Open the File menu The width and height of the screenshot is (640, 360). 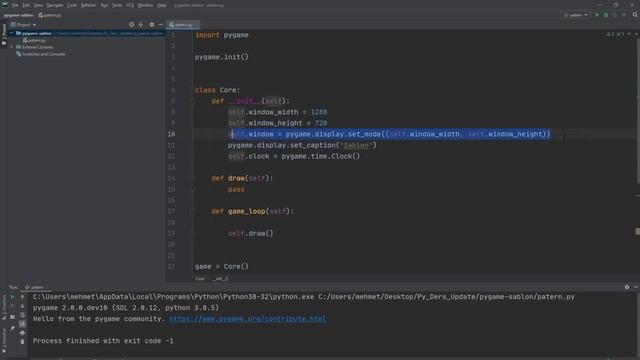pos(15,5)
